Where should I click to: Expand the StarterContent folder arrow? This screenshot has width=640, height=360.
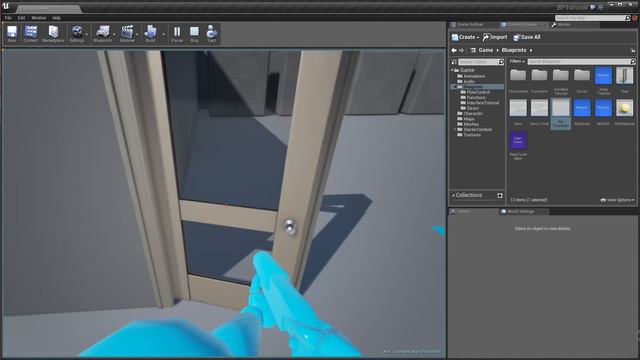click(455, 129)
